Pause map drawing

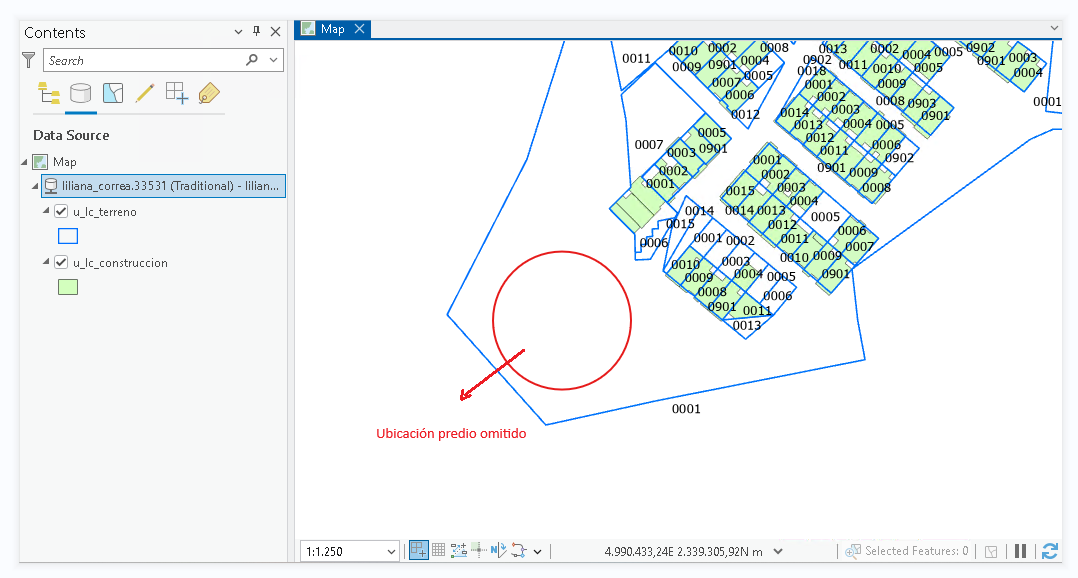pyautogui.click(x=1021, y=551)
